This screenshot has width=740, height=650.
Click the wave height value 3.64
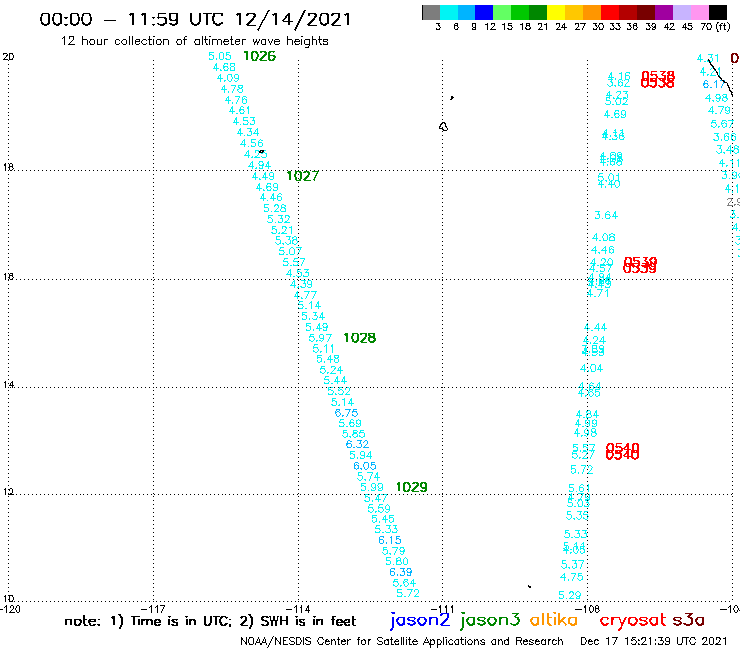click(x=606, y=215)
